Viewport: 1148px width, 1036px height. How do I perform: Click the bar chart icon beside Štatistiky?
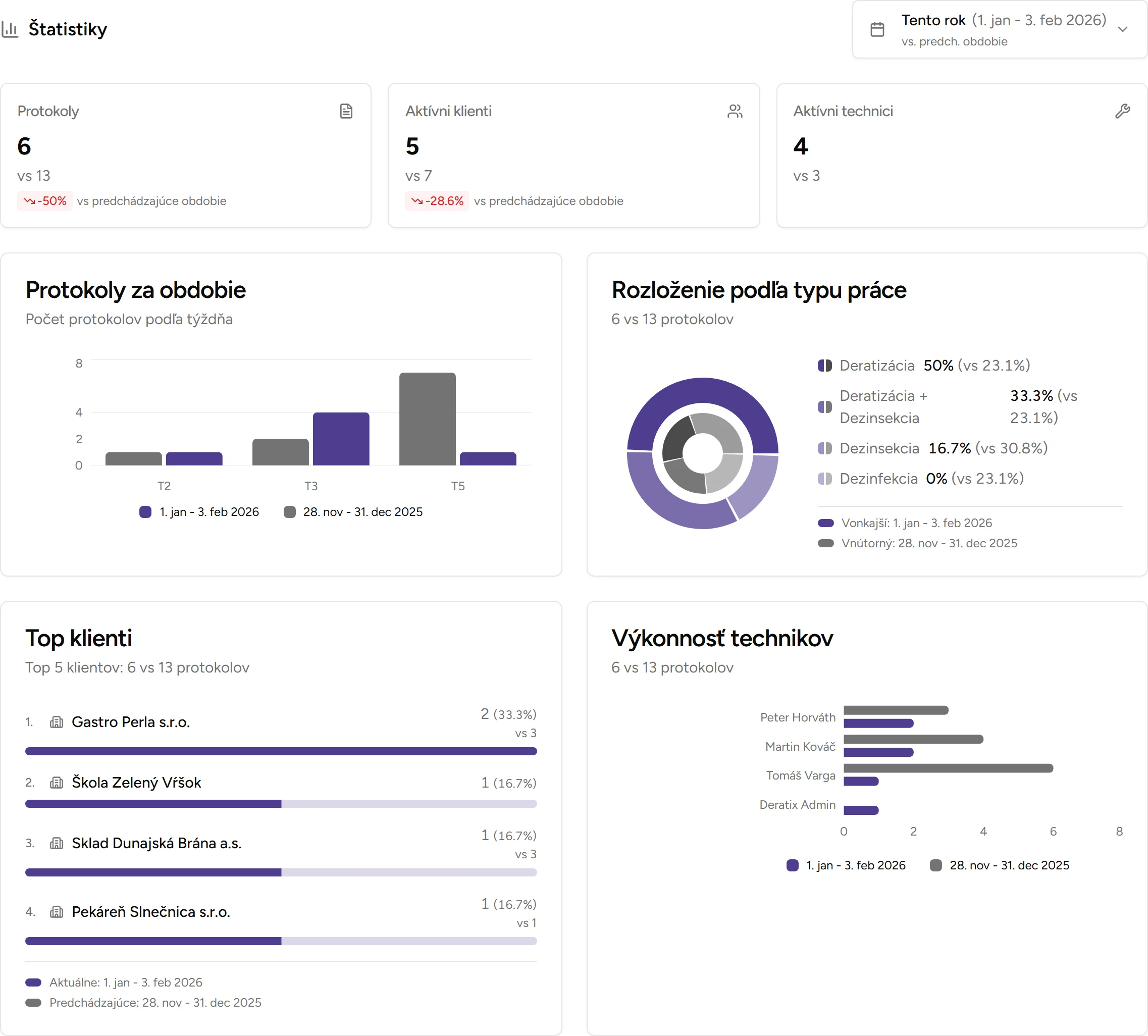[x=10, y=29]
